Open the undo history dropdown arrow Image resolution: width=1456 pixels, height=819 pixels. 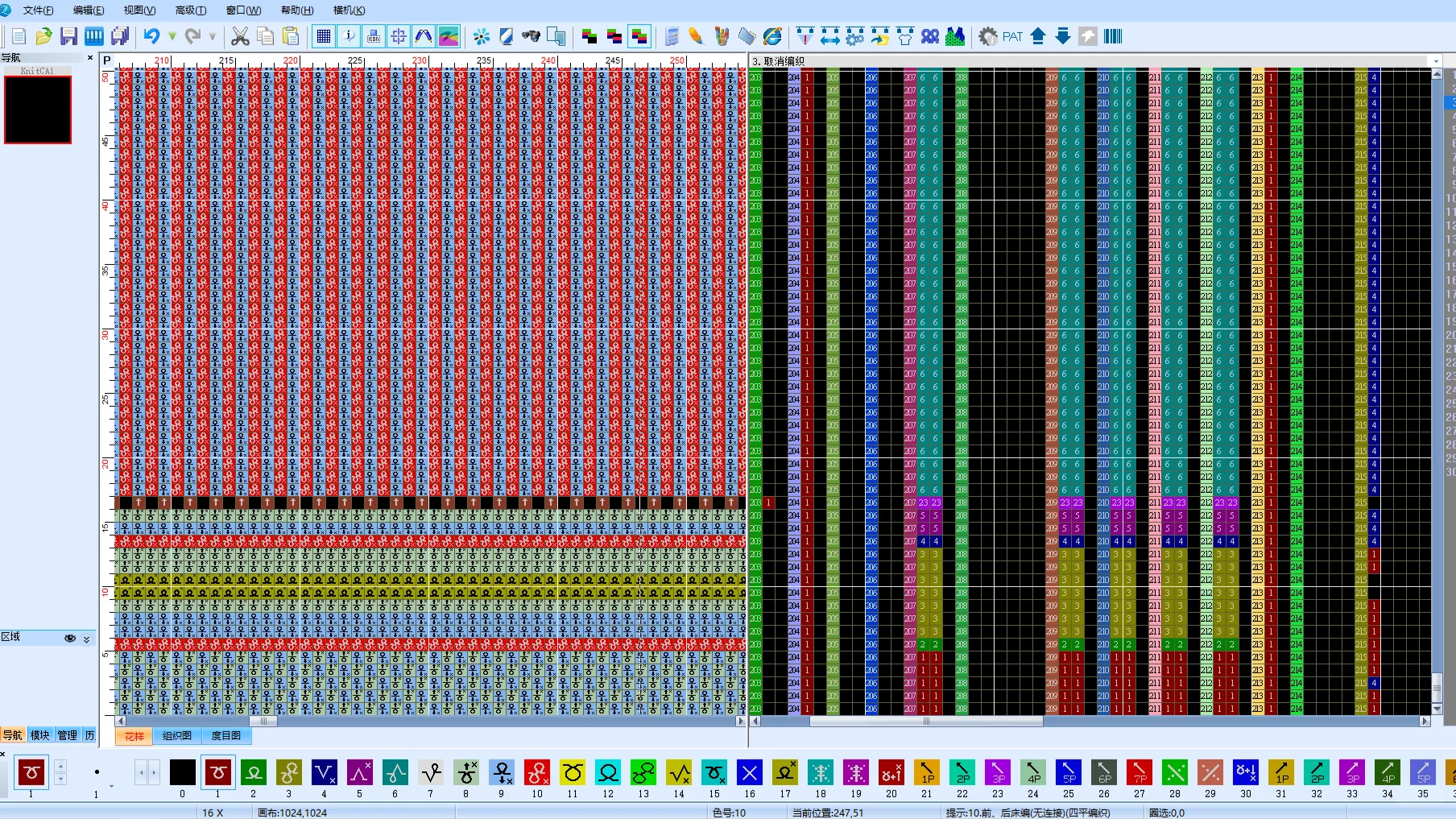pyautogui.click(x=172, y=36)
